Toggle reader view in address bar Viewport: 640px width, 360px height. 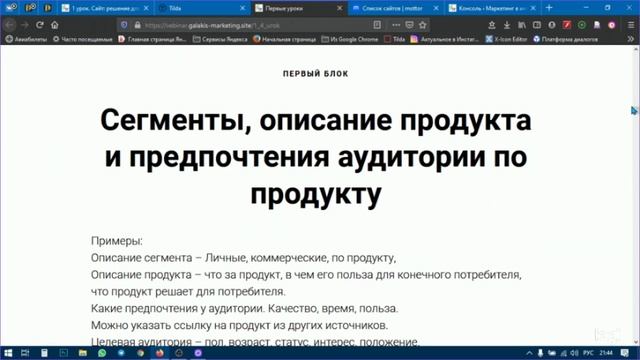(377, 25)
